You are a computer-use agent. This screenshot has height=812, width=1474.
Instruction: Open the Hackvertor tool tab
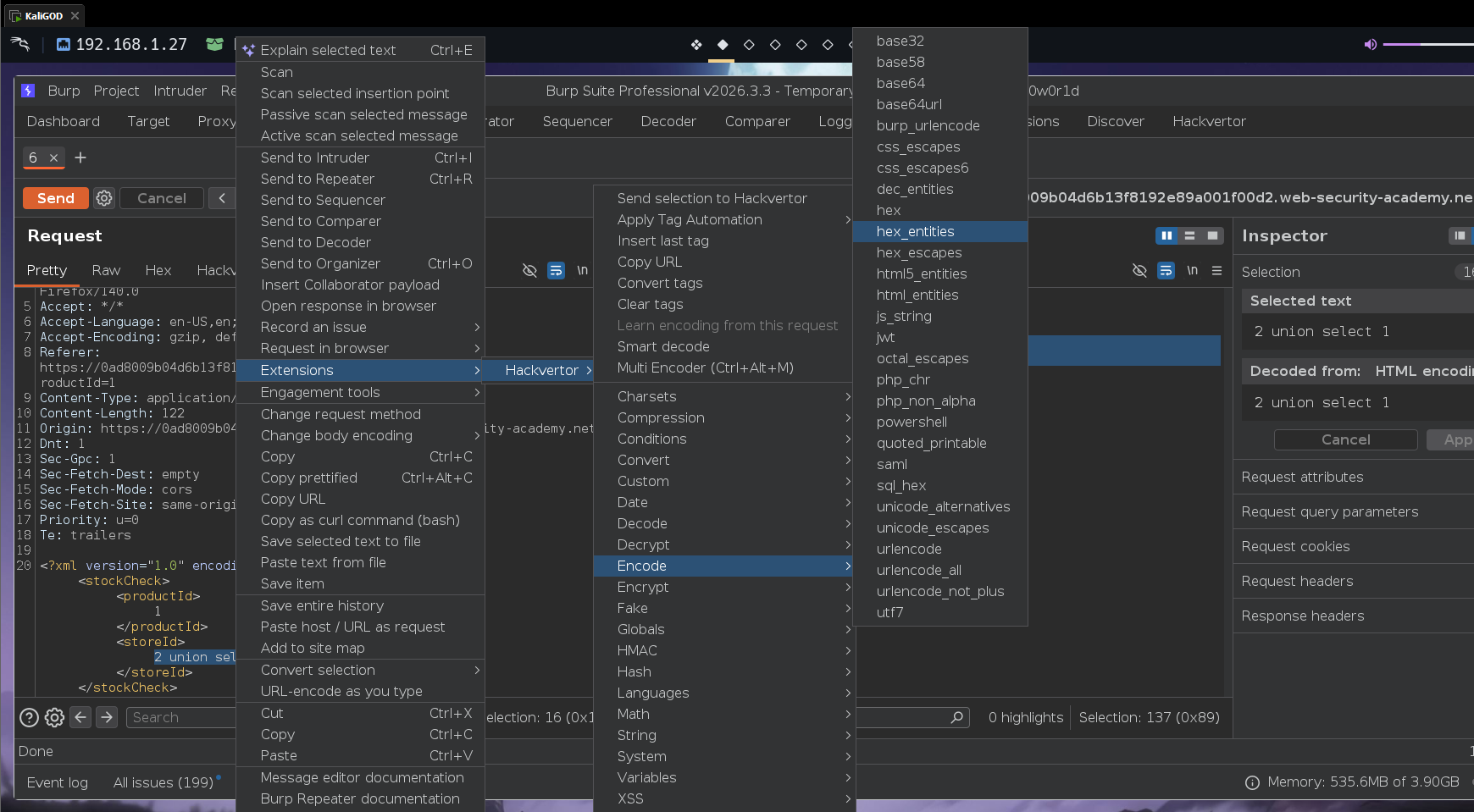click(x=1209, y=121)
